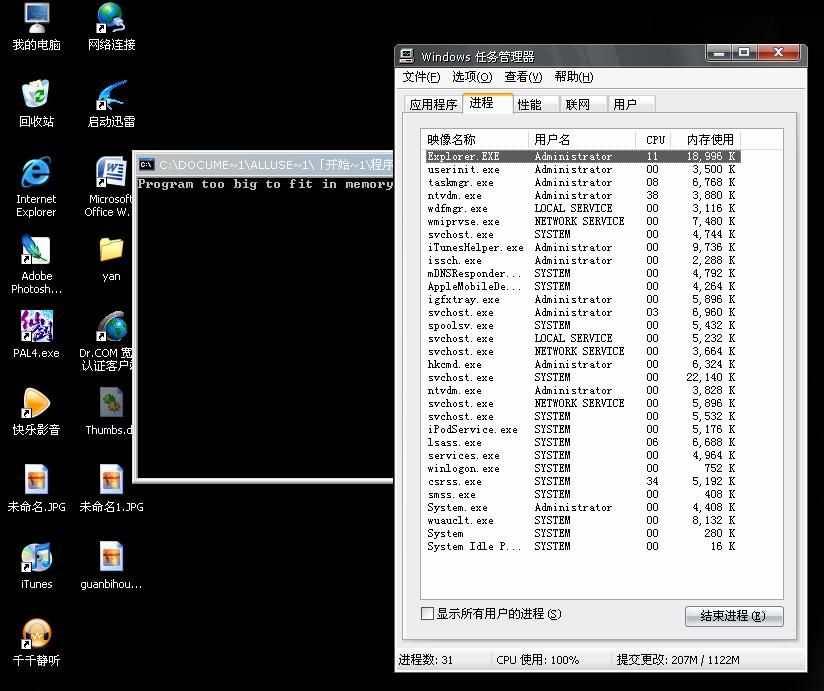Open the Internet Explorer desktop icon
Image resolution: width=824 pixels, height=691 pixels.
36,174
